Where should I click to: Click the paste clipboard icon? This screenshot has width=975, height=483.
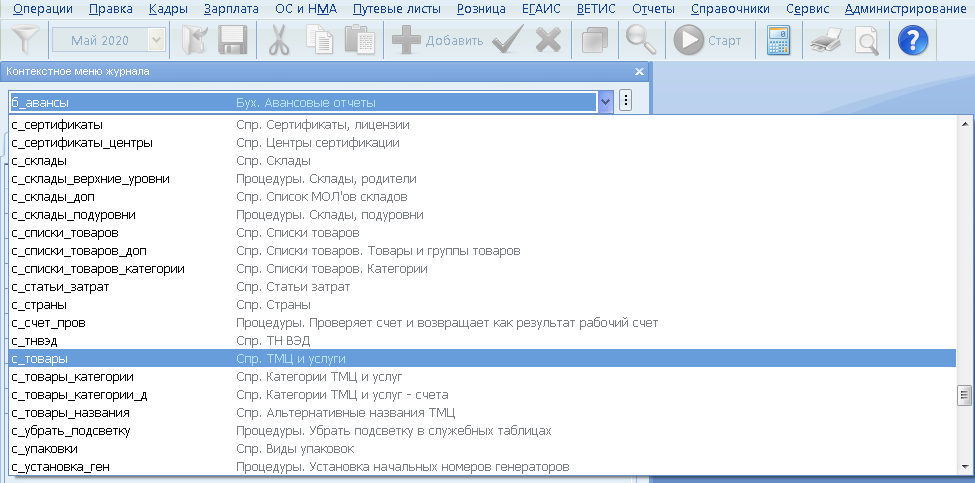(x=358, y=41)
